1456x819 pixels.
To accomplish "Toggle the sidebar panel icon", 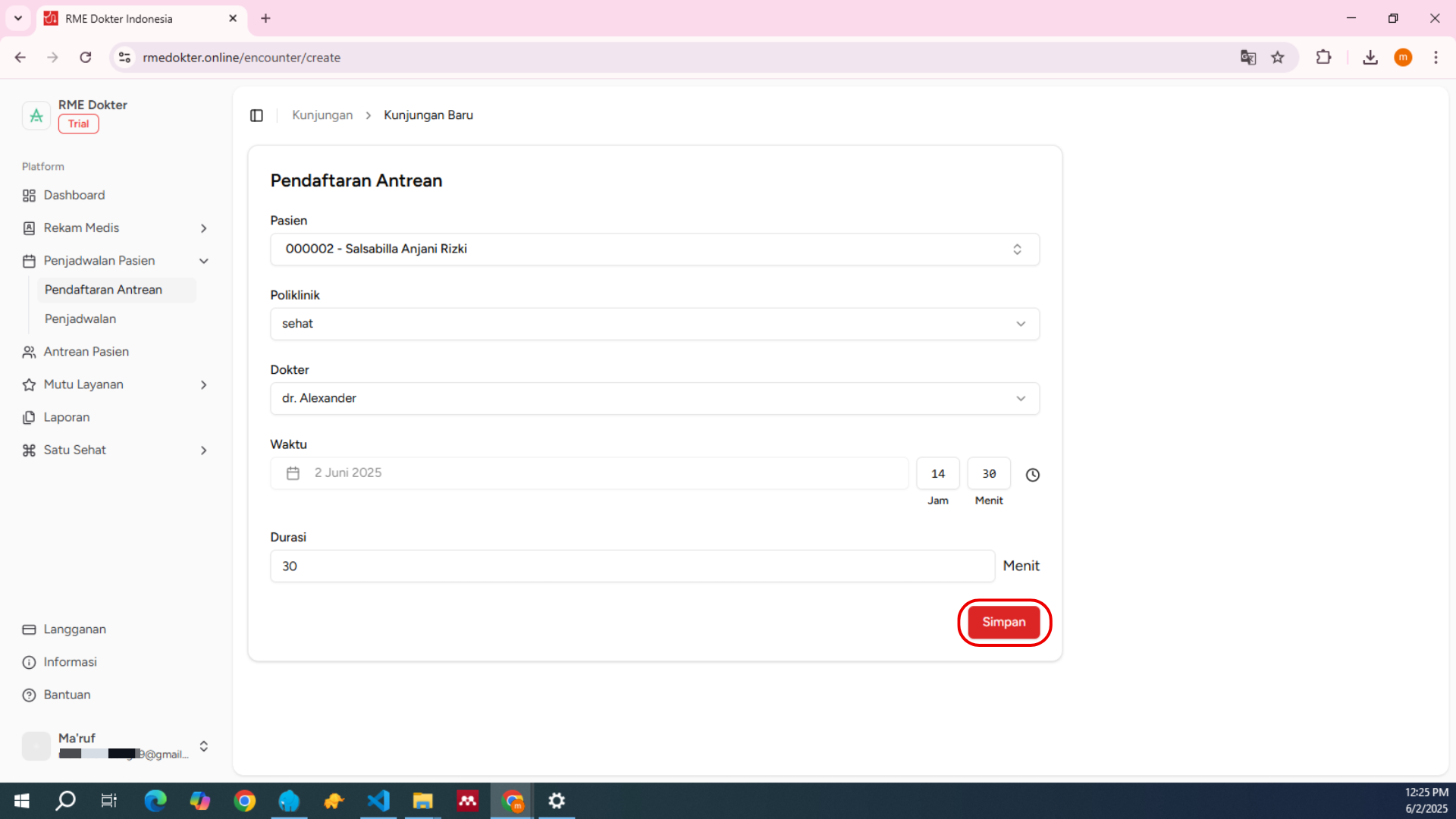I will coord(256,115).
